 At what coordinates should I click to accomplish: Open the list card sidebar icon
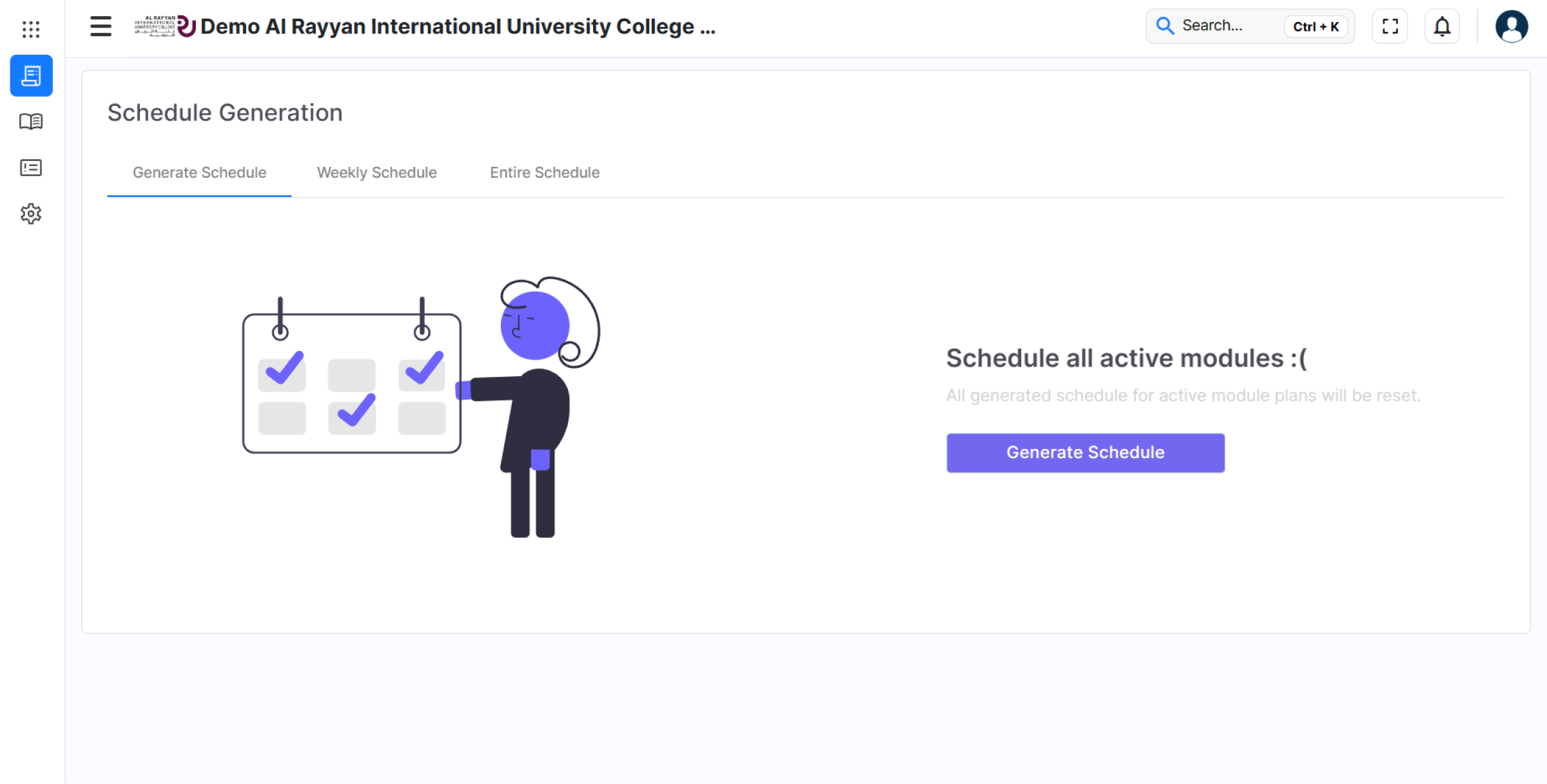(x=31, y=168)
